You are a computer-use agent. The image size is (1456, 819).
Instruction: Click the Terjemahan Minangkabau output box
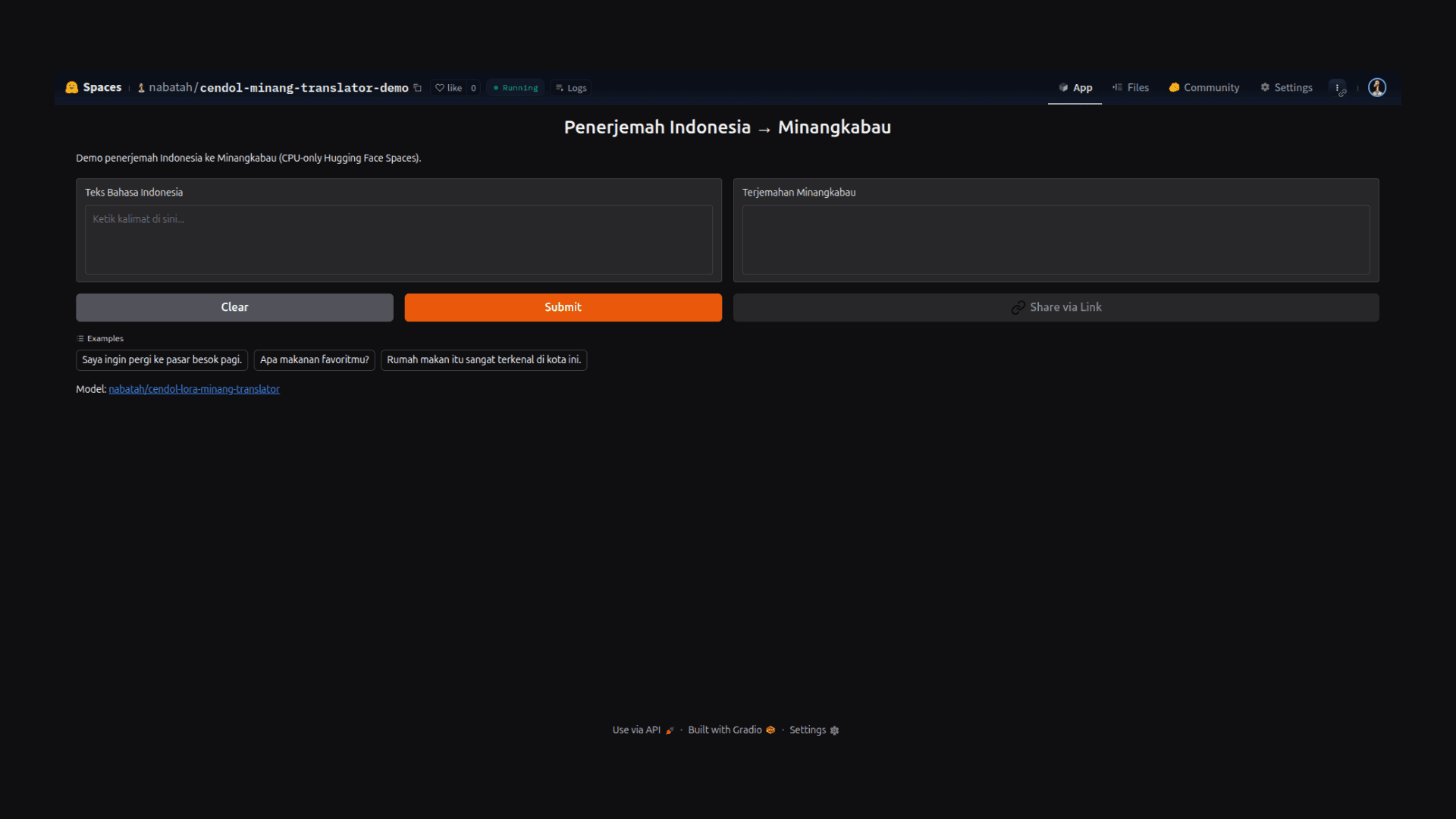[x=1056, y=240]
